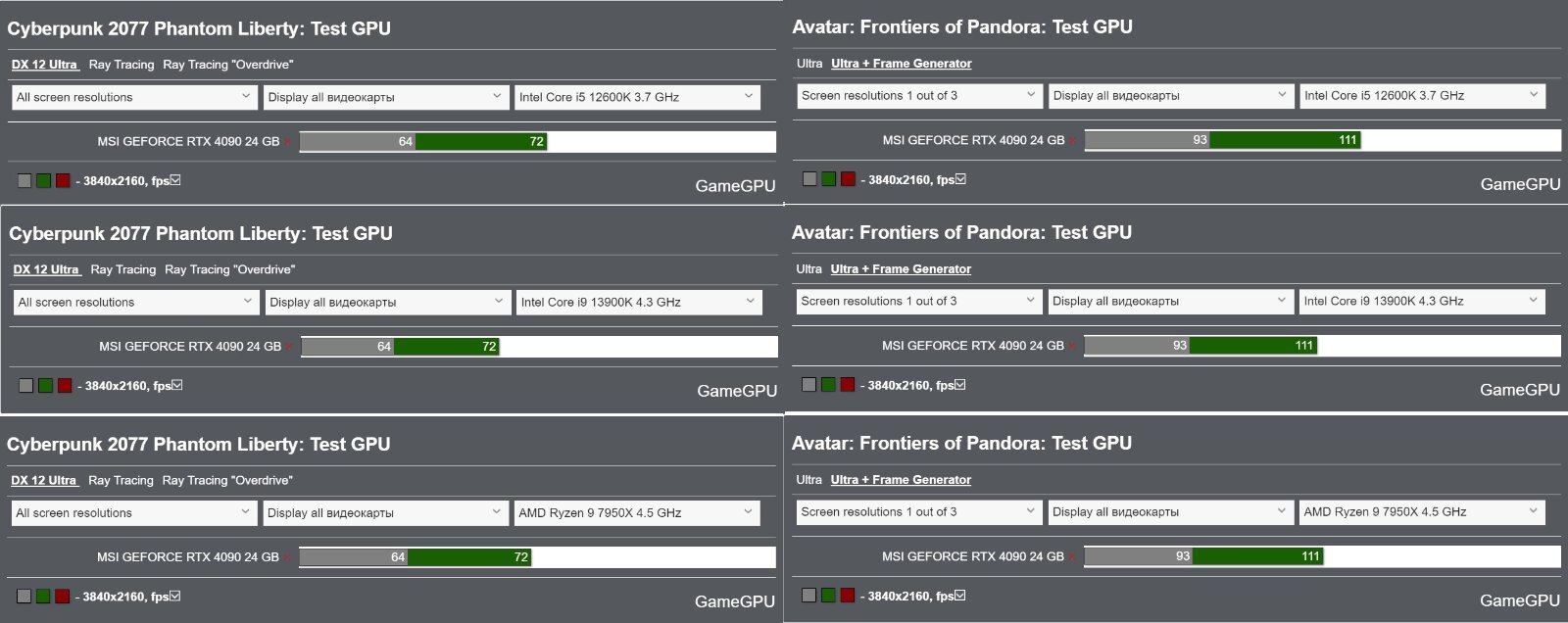Click red legend swatch in Cyberpunk i5 panel
This screenshot has width=1568, height=623.
[63, 180]
